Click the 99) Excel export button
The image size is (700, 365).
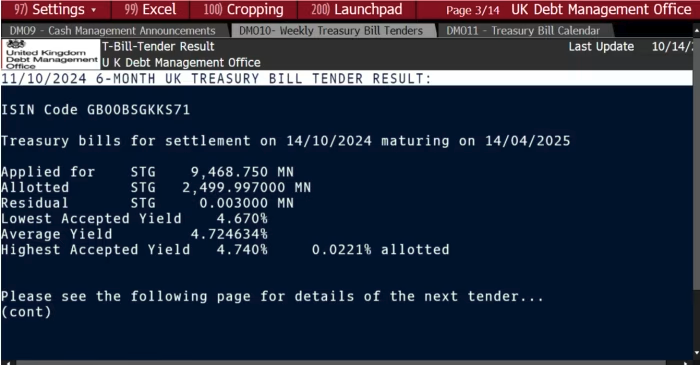pyautogui.click(x=150, y=9)
